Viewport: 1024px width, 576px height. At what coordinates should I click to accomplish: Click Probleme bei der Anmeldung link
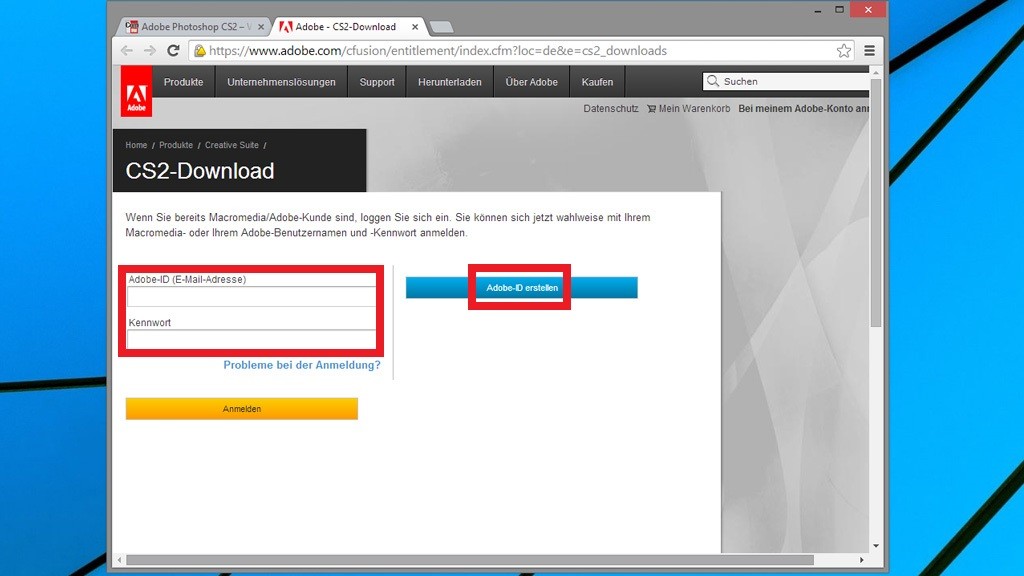coord(302,365)
